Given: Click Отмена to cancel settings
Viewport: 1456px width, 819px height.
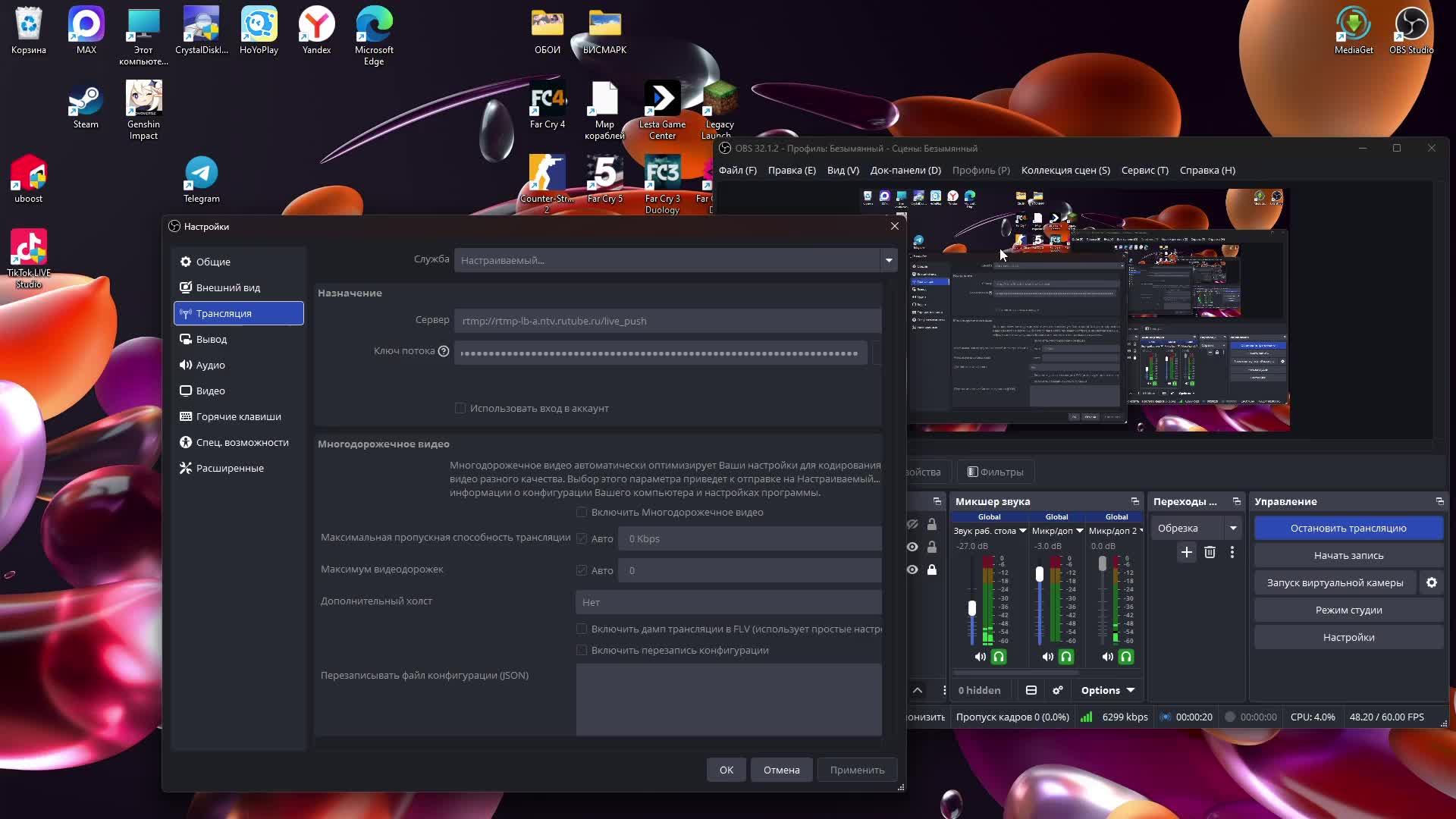Looking at the screenshot, I should click(782, 770).
